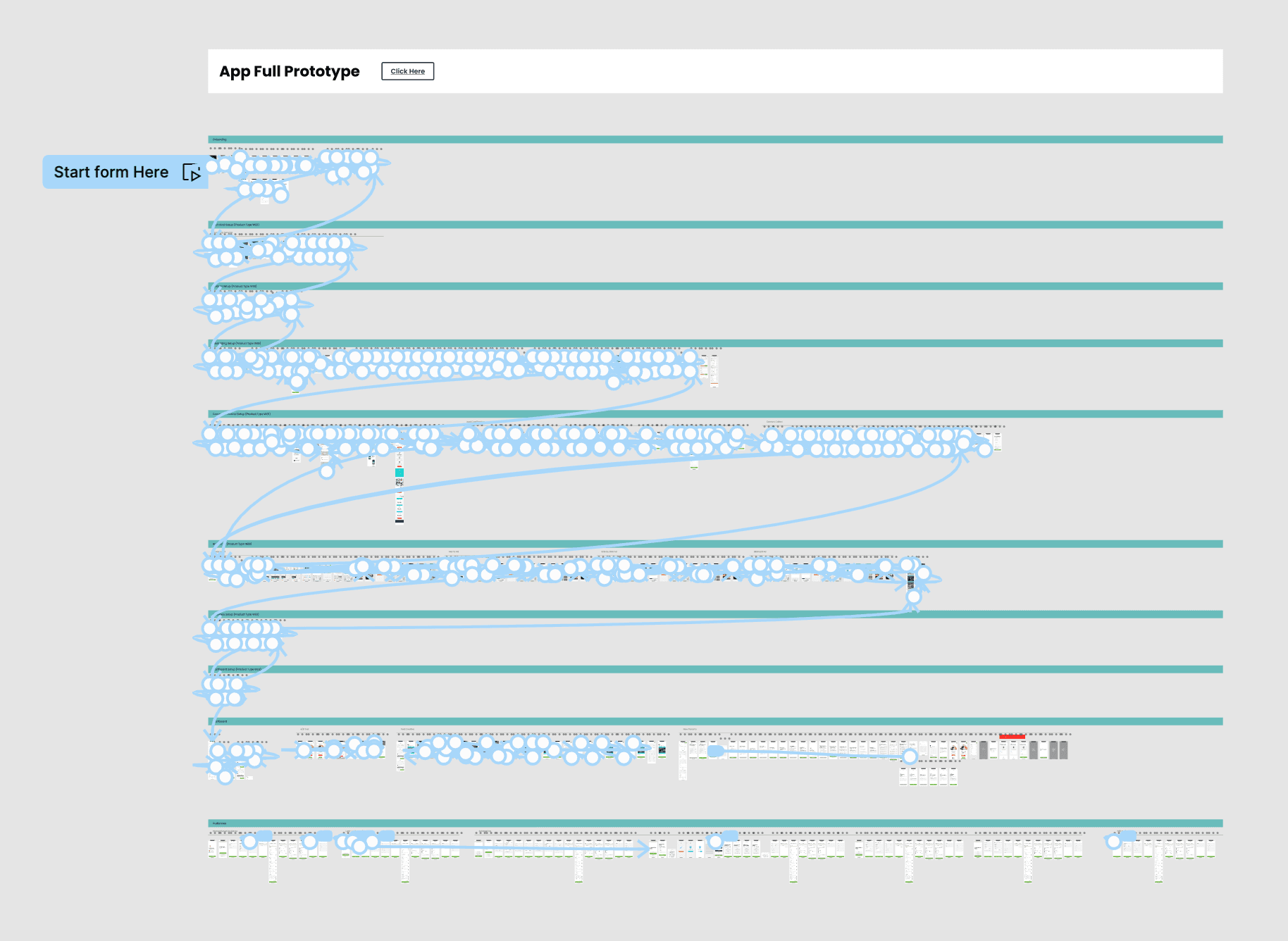Click the "Start form Here" label
Image resolution: width=1288 pixels, height=941 pixels.
coord(111,171)
